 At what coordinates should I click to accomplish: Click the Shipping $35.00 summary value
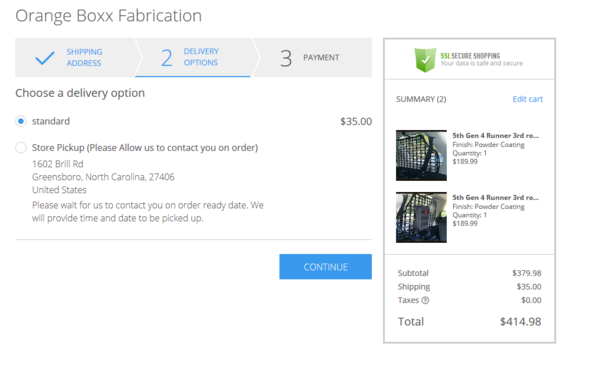[529, 287]
